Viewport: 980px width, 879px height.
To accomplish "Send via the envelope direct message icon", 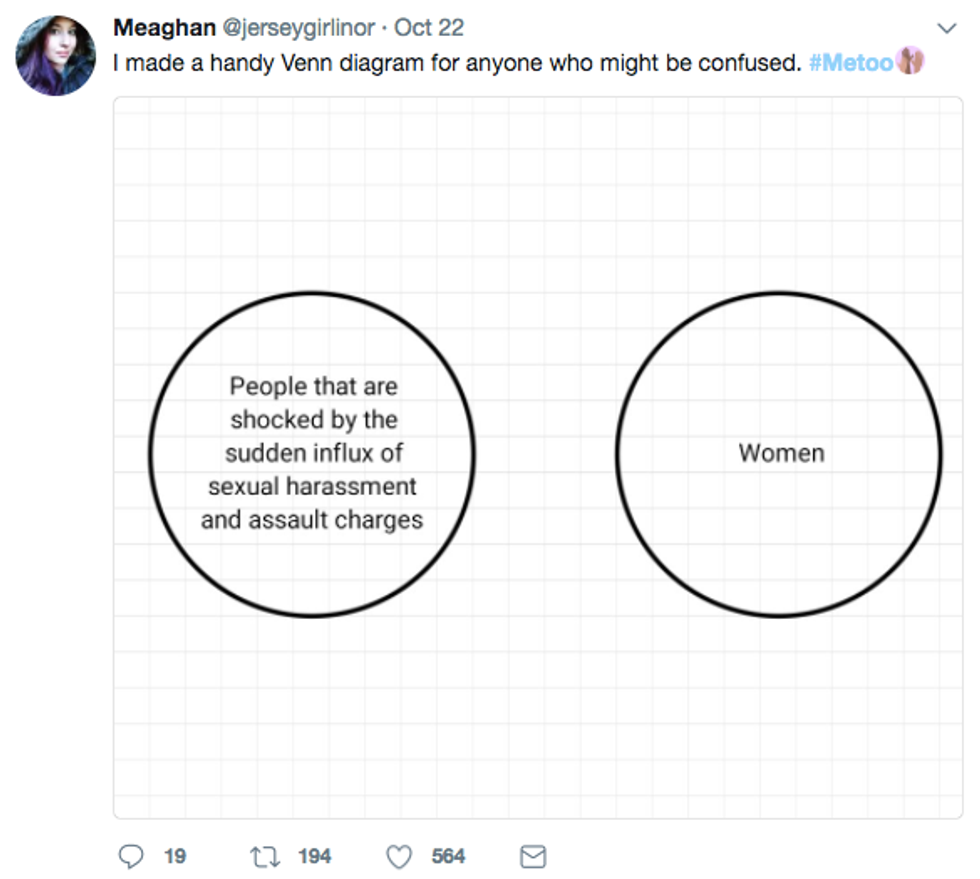I will tap(534, 857).
